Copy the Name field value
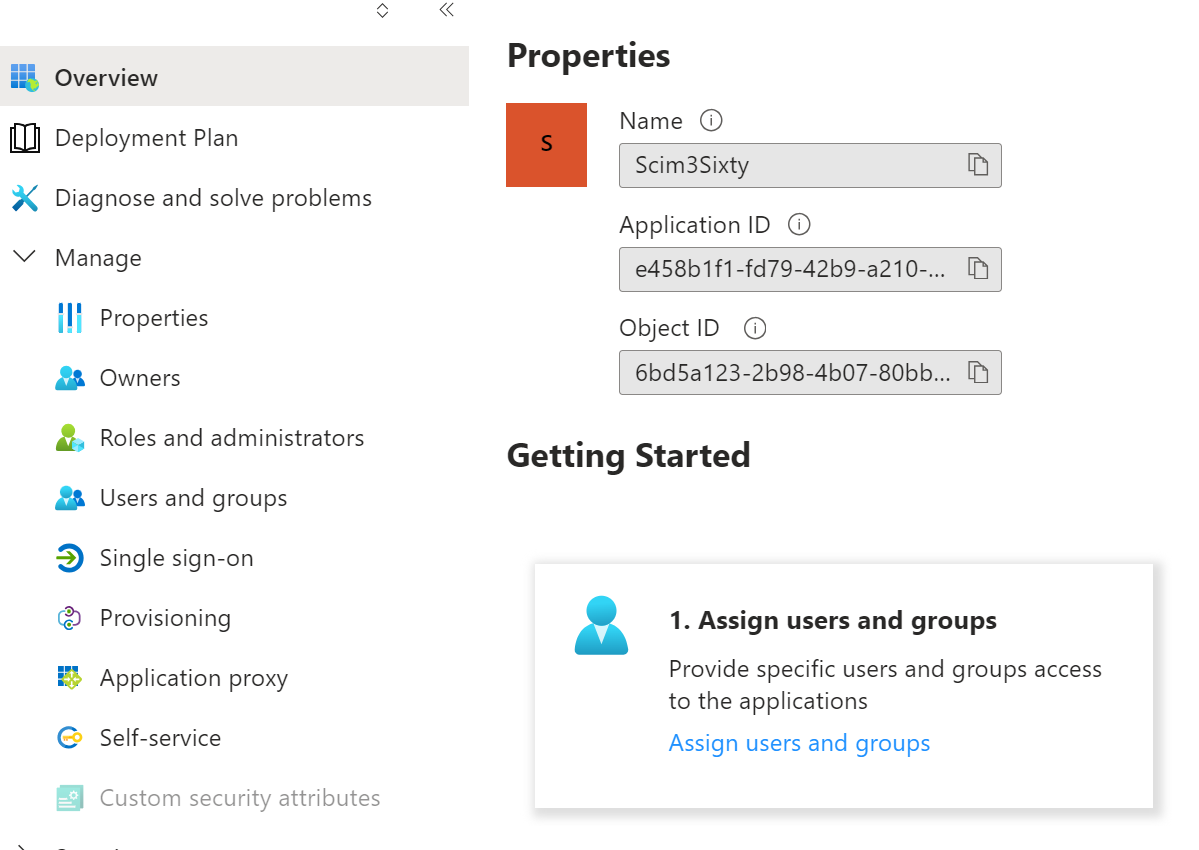This screenshot has height=850, width=1199. pos(978,165)
